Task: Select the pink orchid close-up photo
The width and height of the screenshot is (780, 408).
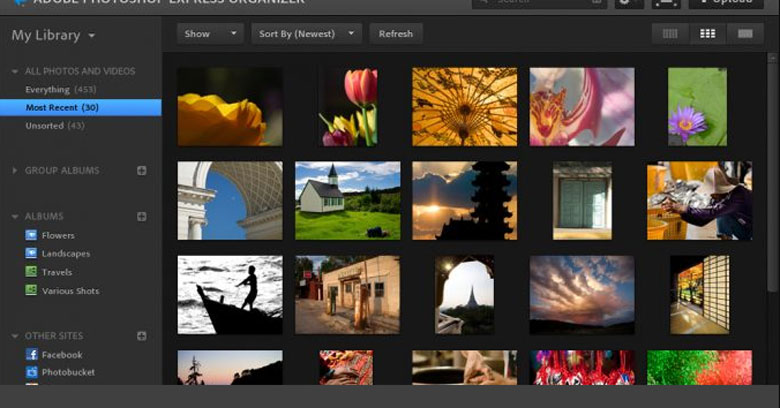Action: click(582, 107)
